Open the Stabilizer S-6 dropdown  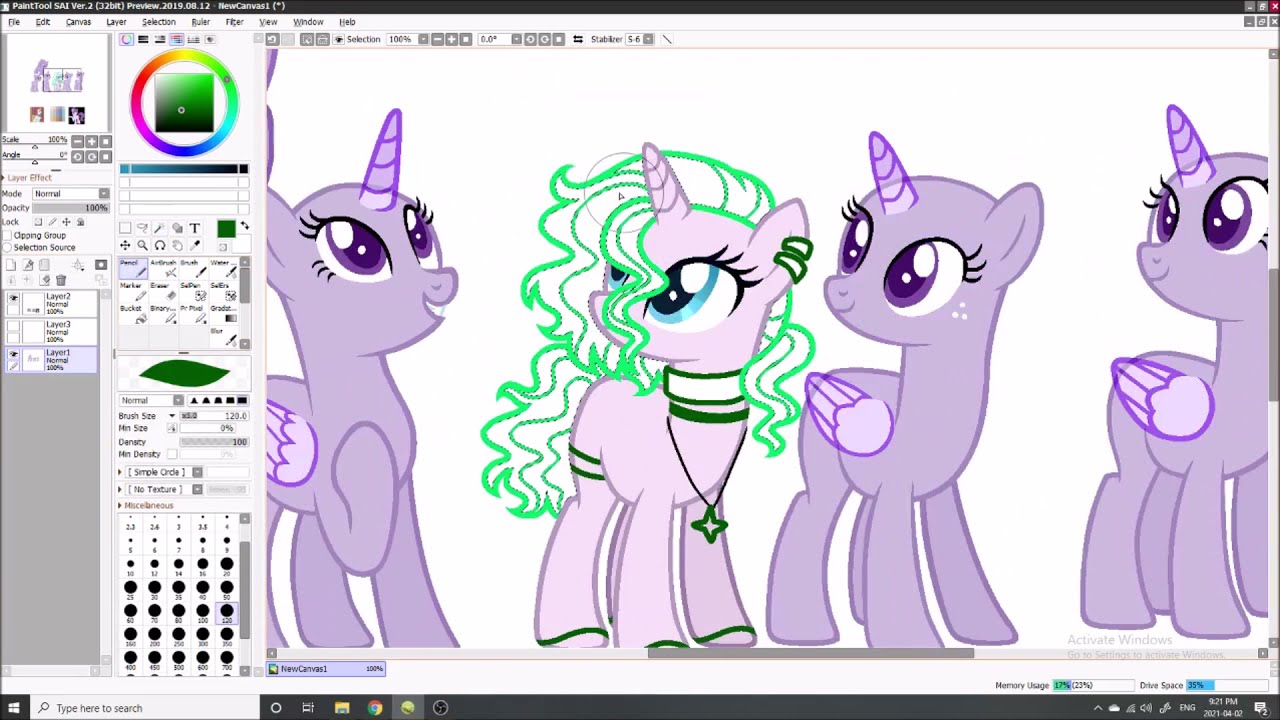pyautogui.click(x=648, y=39)
